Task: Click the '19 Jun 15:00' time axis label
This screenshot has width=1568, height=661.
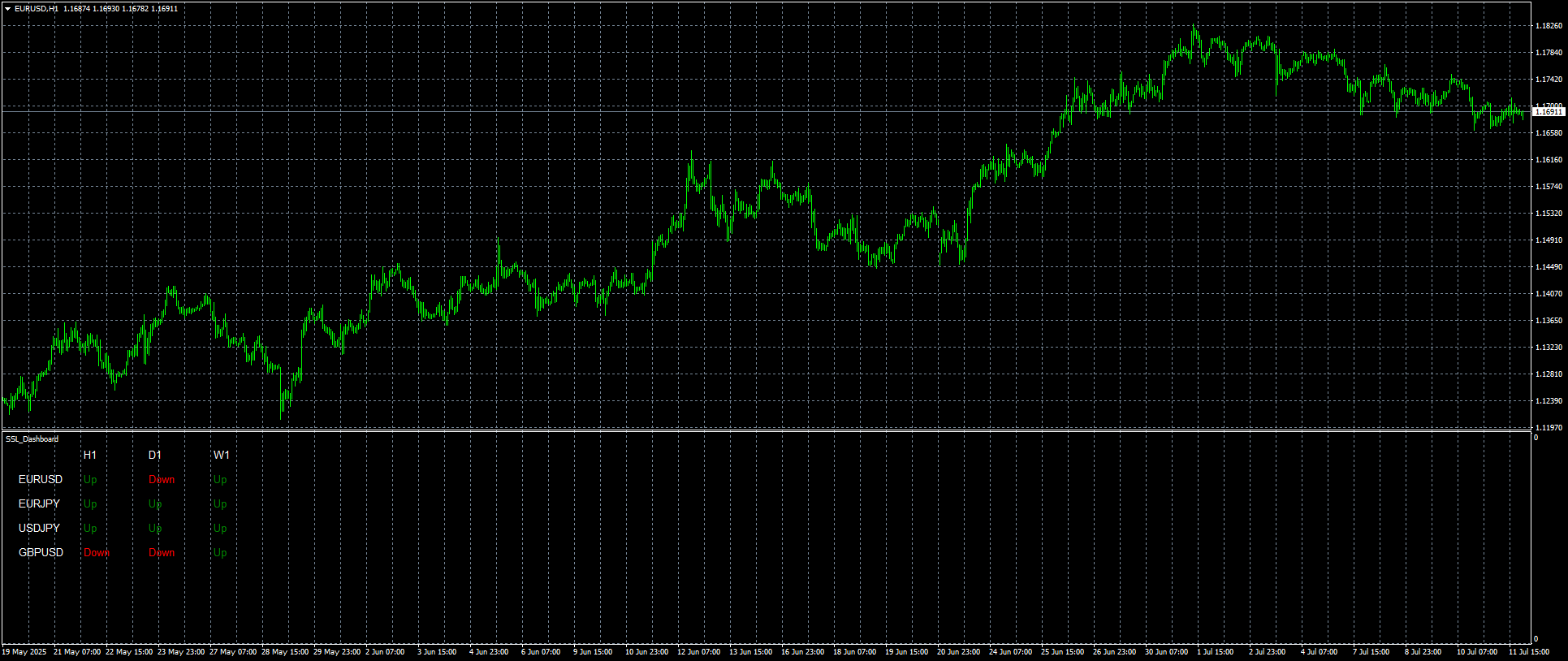Action: (906, 652)
